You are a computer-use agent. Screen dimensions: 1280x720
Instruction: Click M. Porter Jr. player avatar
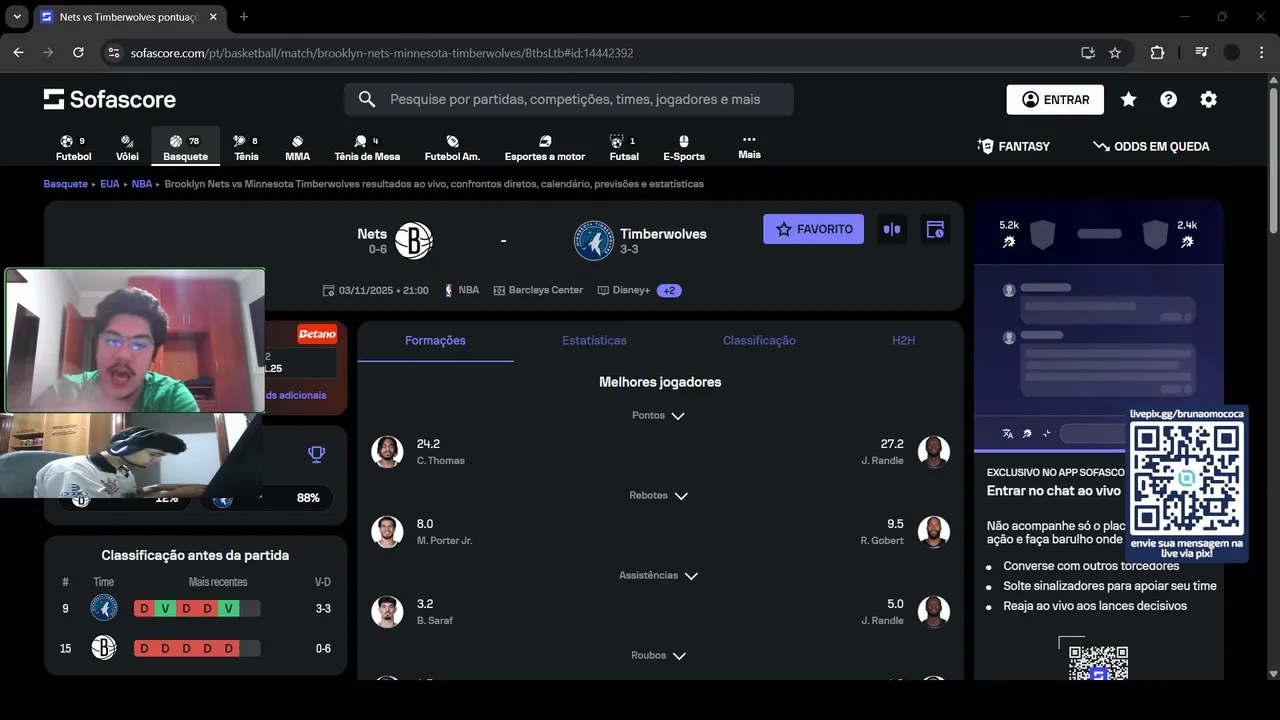click(x=387, y=532)
